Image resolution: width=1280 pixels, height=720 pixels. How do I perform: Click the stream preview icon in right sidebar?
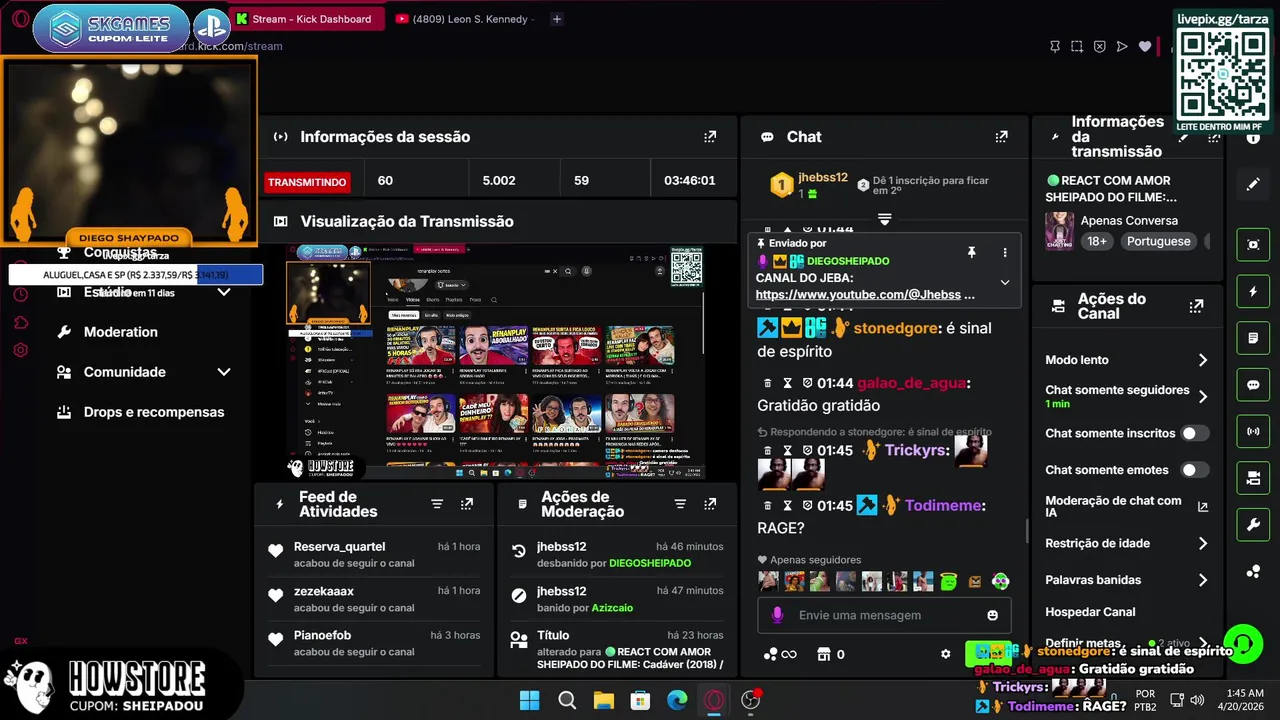[1253, 244]
